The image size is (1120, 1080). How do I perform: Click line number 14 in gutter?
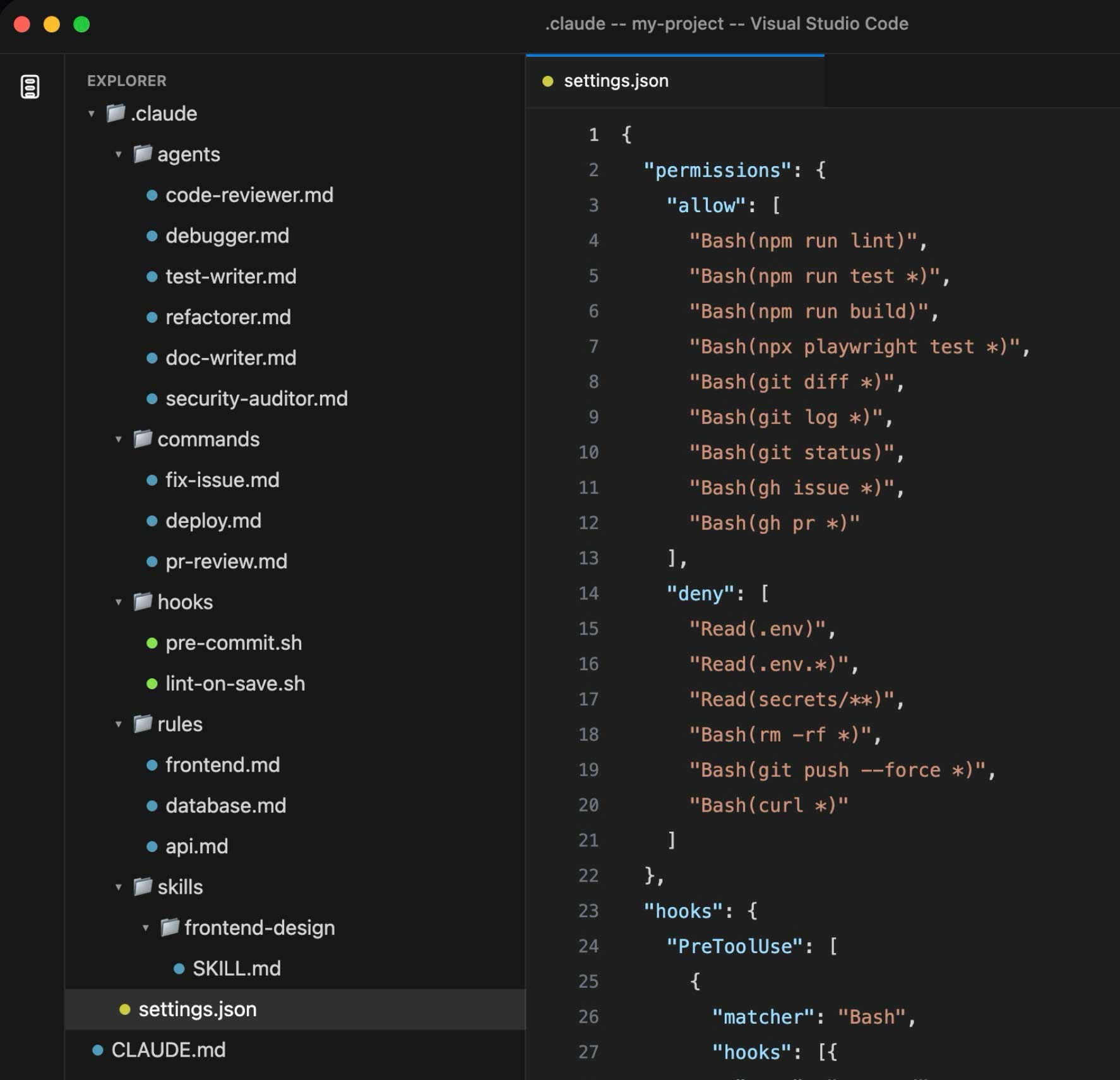click(588, 593)
